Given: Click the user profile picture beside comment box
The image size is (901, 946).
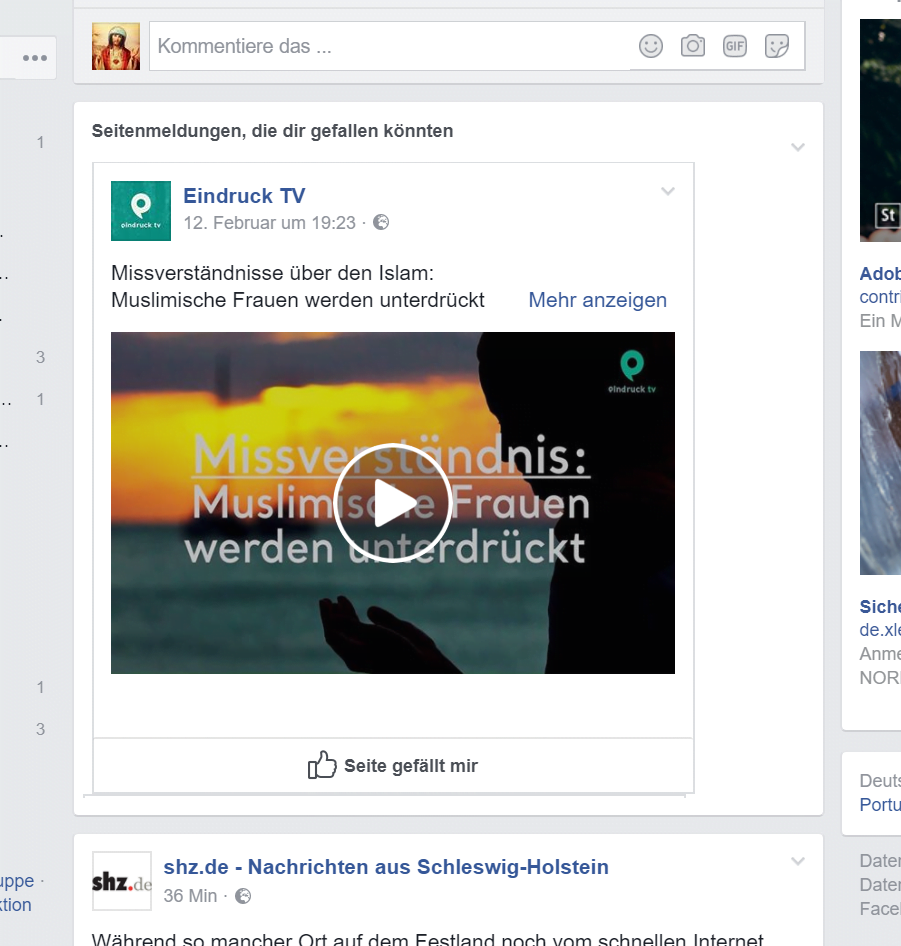Looking at the screenshot, I should (x=116, y=46).
